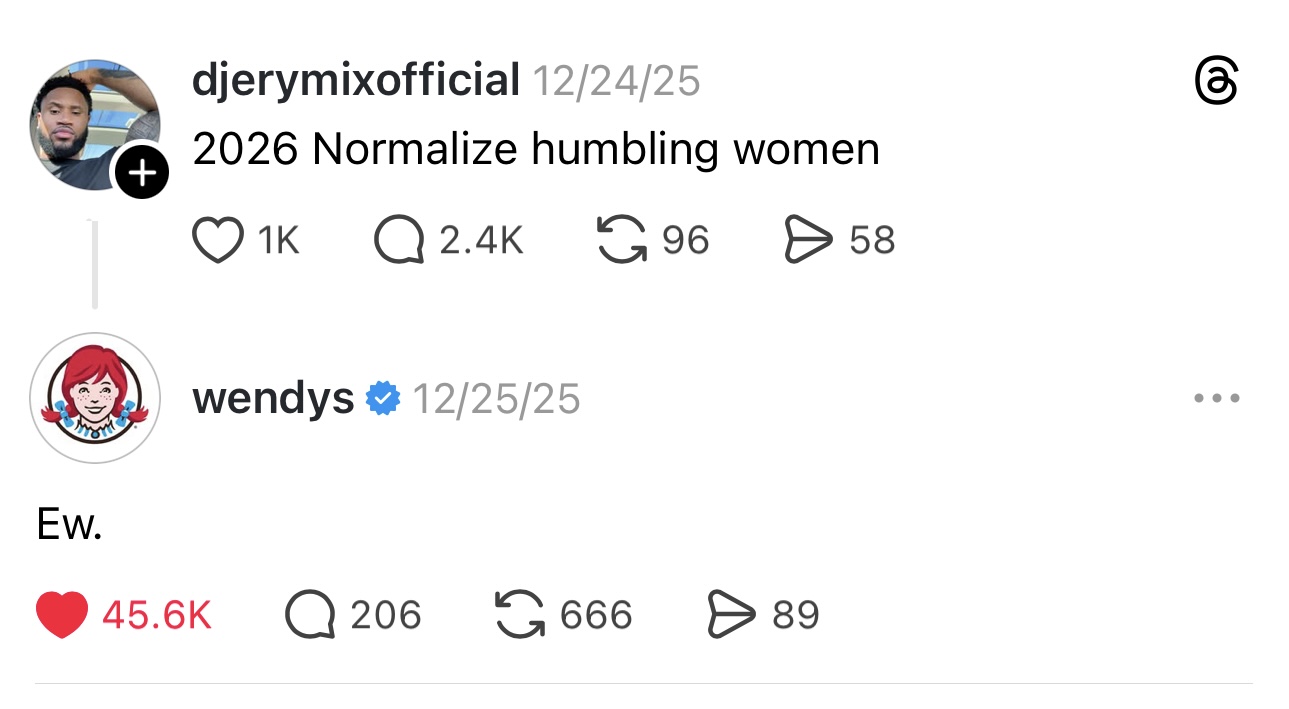Repost the wendys reply
1289x709 pixels.
point(520,614)
